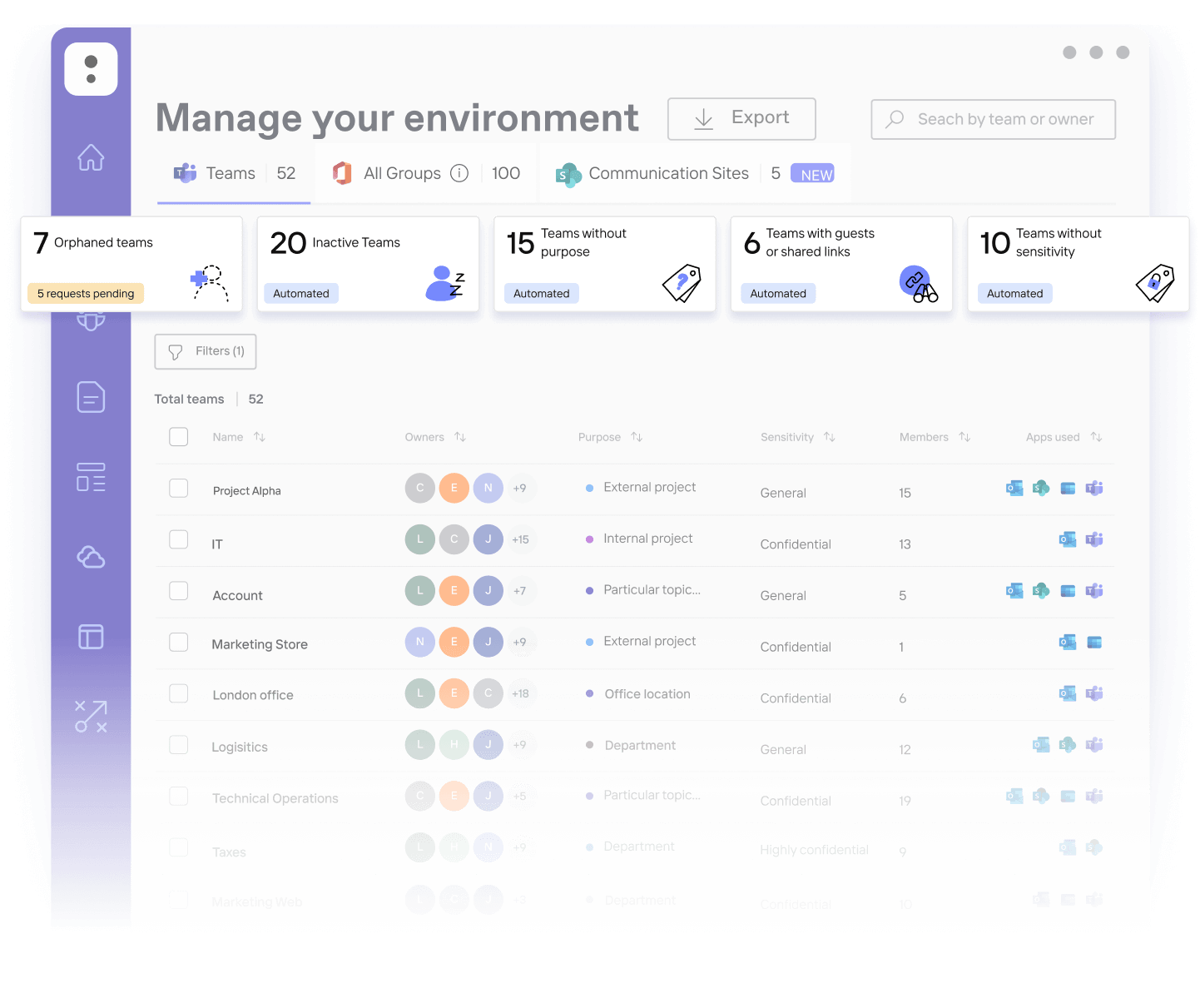Open the Teams without sensitivity card
The height and width of the screenshot is (1008, 1200).
coord(1079,264)
